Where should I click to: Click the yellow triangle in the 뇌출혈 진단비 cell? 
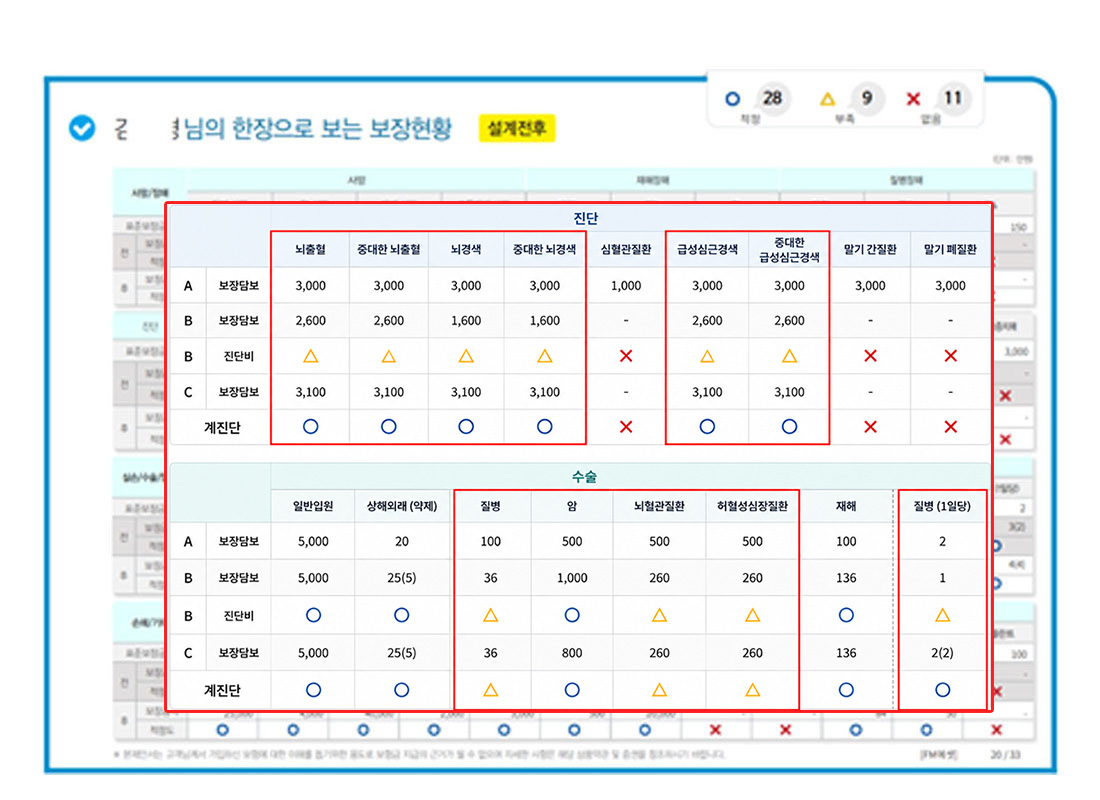pos(310,356)
